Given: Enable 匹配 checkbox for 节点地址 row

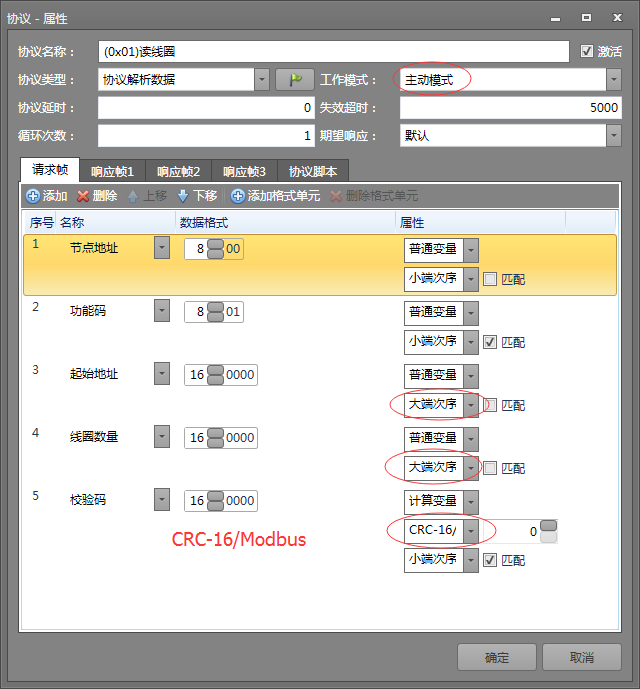Looking at the screenshot, I should pyautogui.click(x=490, y=279).
